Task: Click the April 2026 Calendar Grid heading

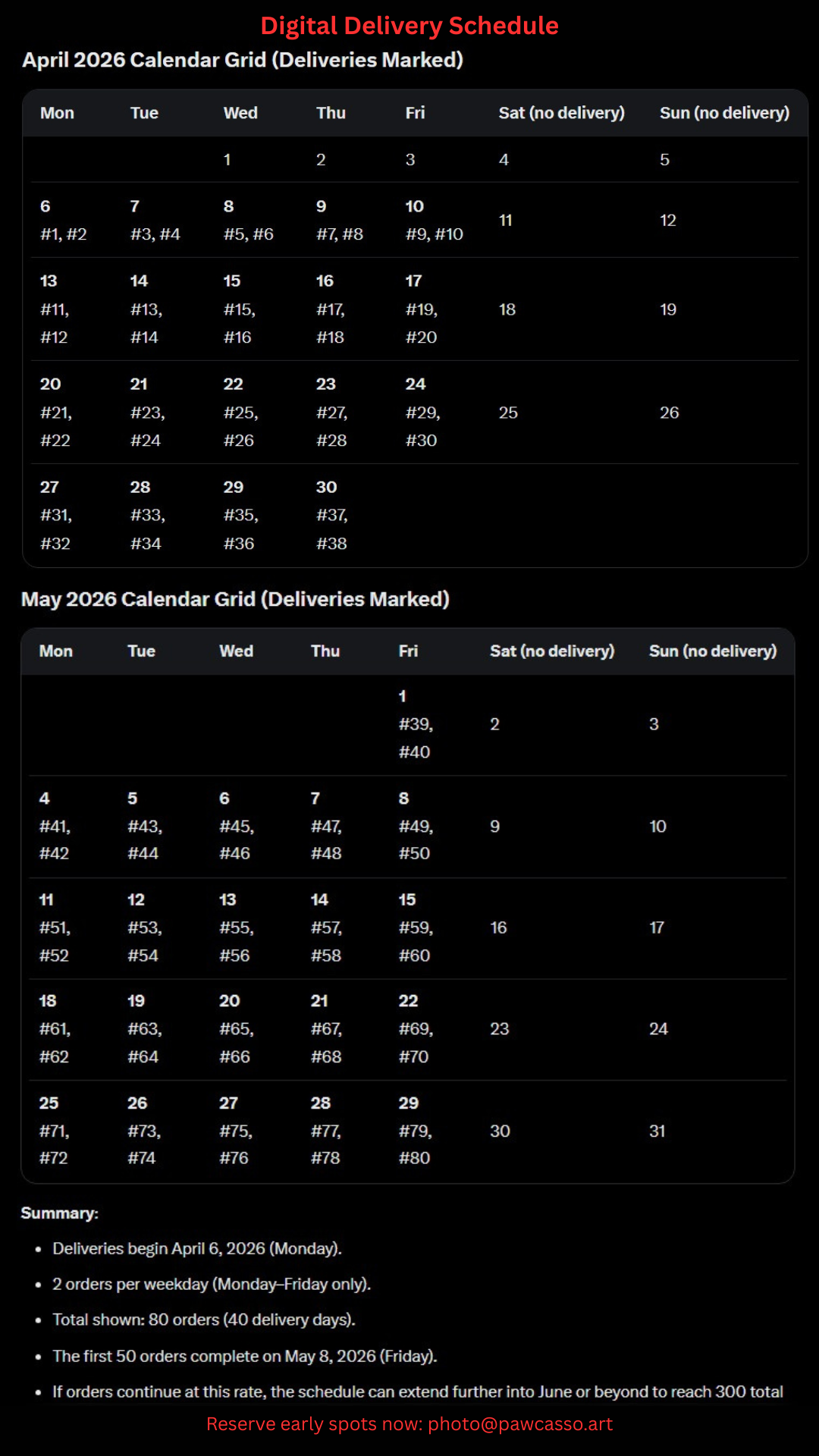Action: pyautogui.click(x=243, y=60)
